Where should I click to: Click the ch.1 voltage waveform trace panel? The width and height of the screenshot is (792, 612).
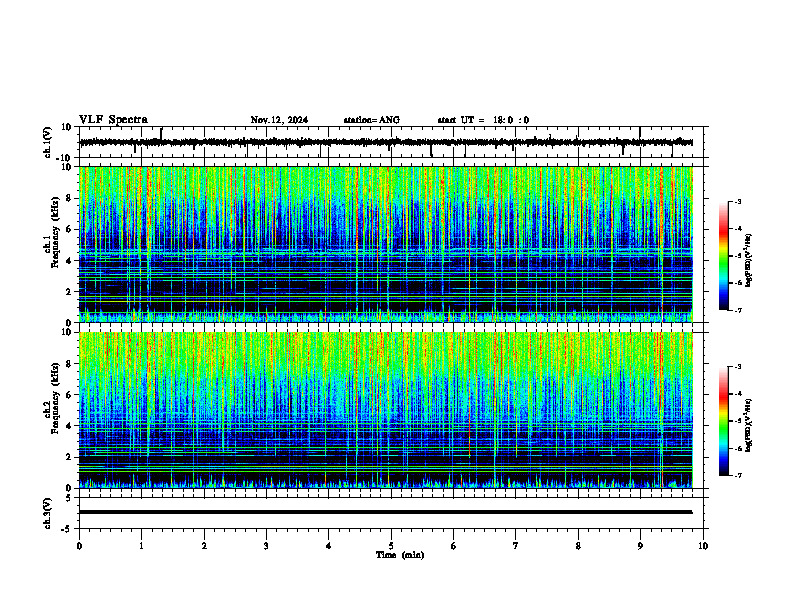(x=393, y=142)
